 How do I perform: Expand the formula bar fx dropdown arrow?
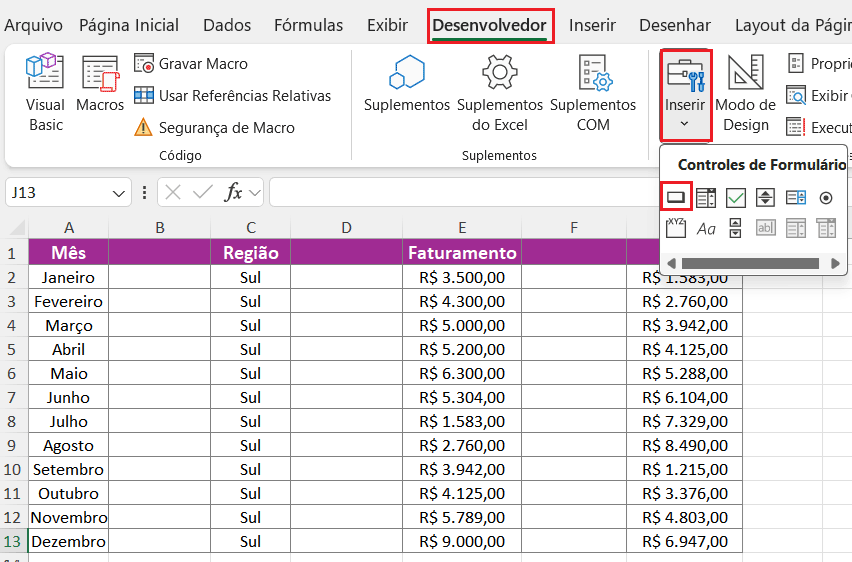pyautogui.click(x=255, y=192)
